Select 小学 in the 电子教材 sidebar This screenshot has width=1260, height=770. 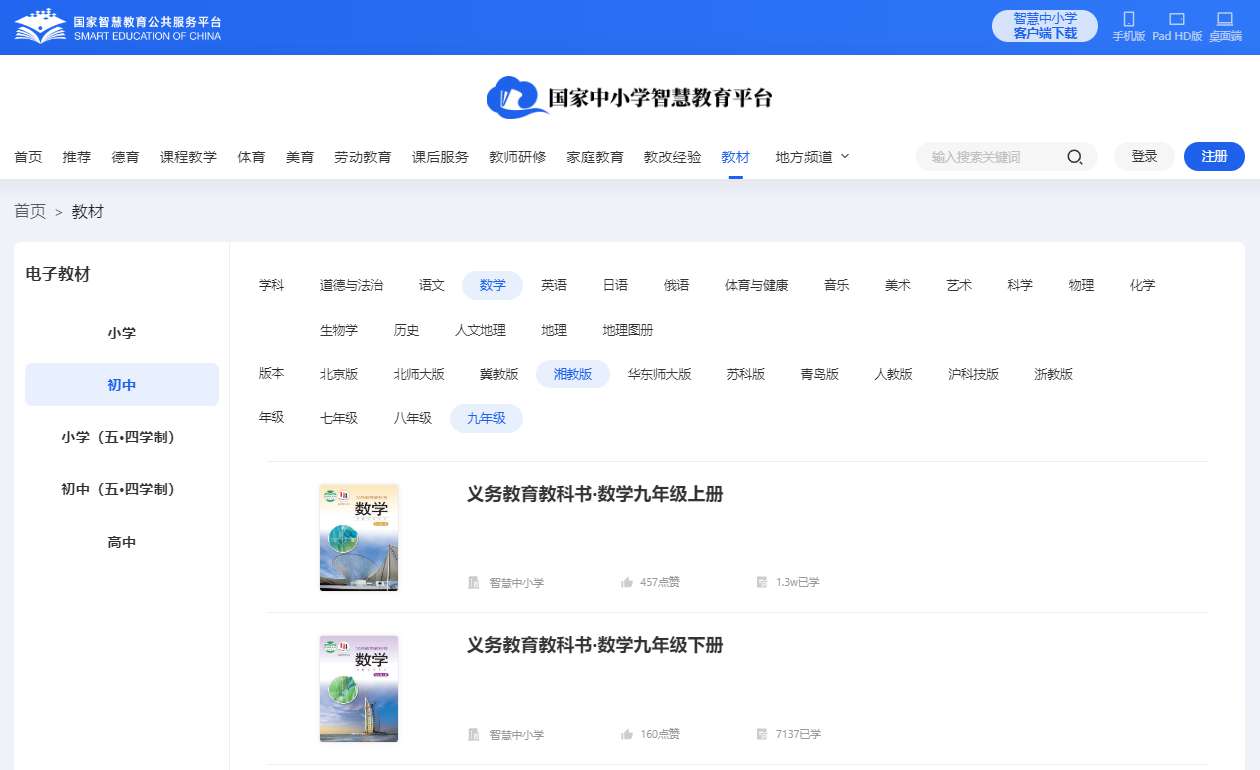click(122, 333)
